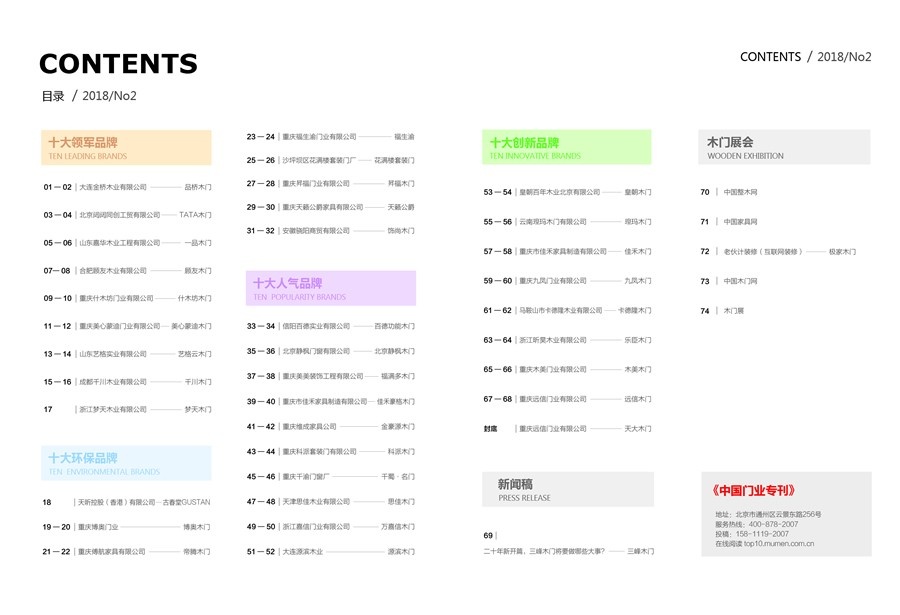Viewport: 900px width, 615px height.
Task: Click the TEN LEADING BRANDS section header
Action: pyautogui.click(x=126, y=148)
